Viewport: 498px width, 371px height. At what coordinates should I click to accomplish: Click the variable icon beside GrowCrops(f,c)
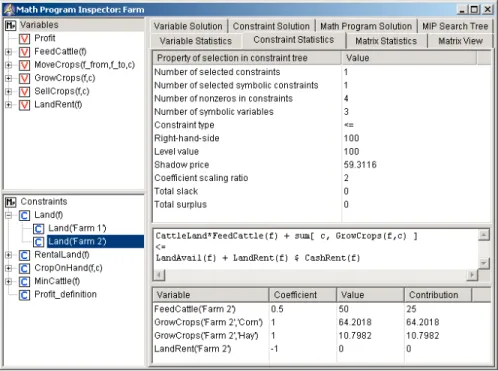click(24, 78)
